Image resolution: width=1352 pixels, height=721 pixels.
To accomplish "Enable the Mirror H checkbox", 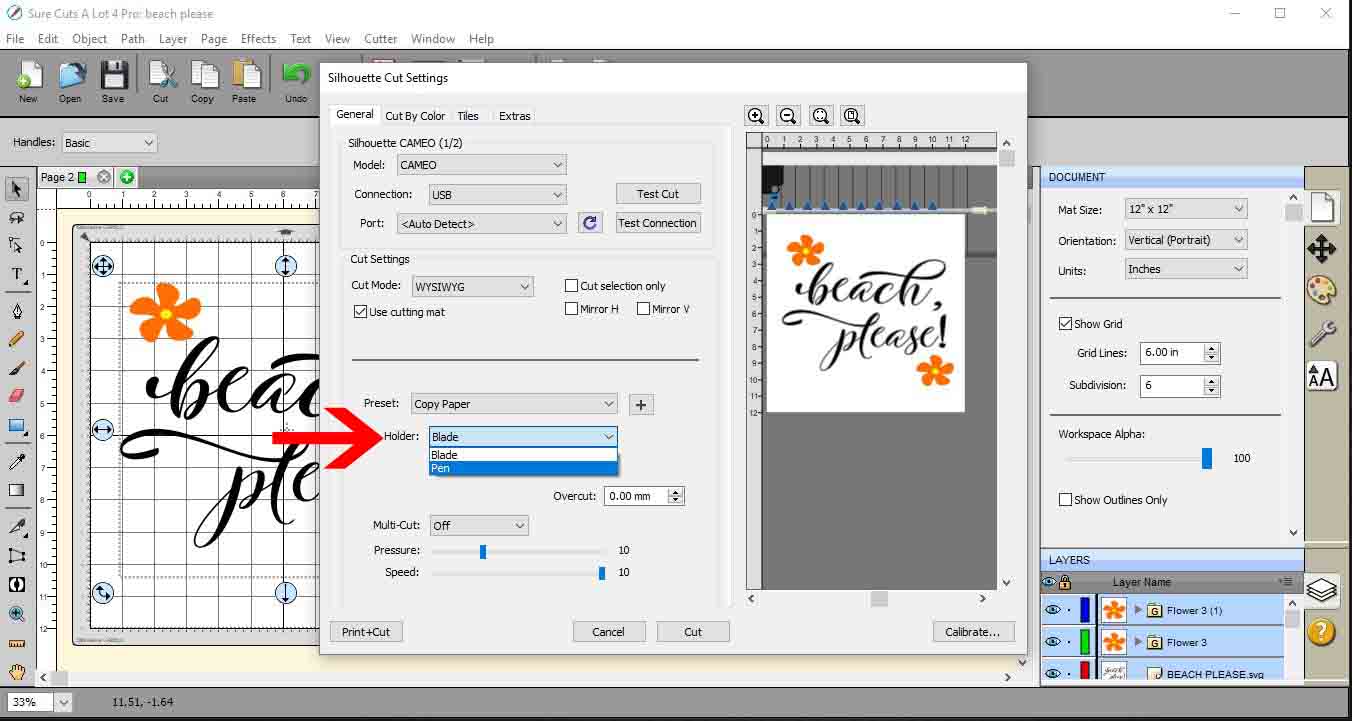I will pyautogui.click(x=571, y=308).
